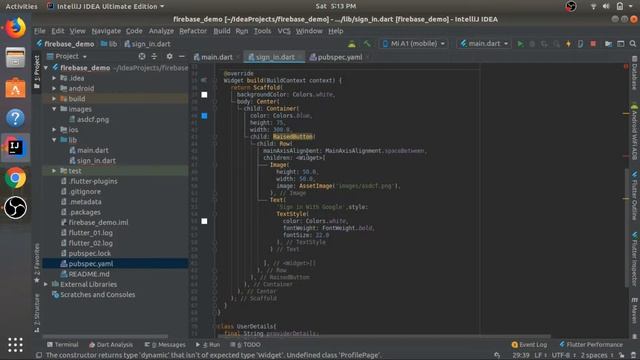Screen dimensions: 640x360
Task: Click the Project panel horizontal scrollbar
Action: click(x=105, y=337)
